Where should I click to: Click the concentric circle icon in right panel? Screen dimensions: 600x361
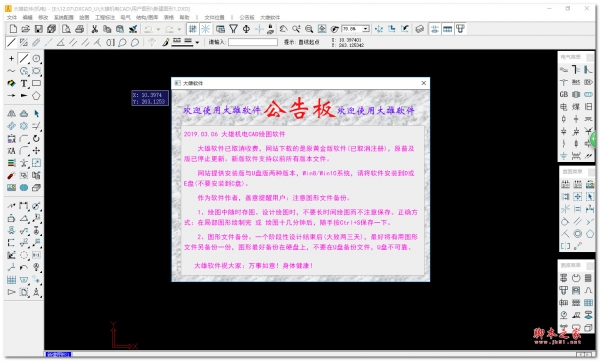click(x=577, y=234)
